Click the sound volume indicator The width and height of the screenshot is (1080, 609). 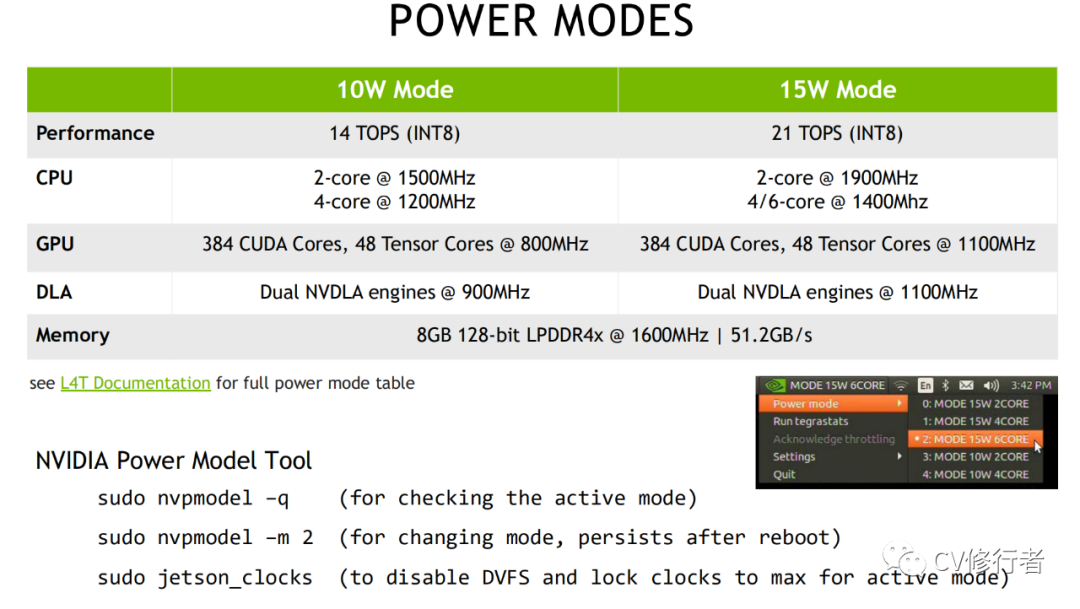click(x=991, y=386)
